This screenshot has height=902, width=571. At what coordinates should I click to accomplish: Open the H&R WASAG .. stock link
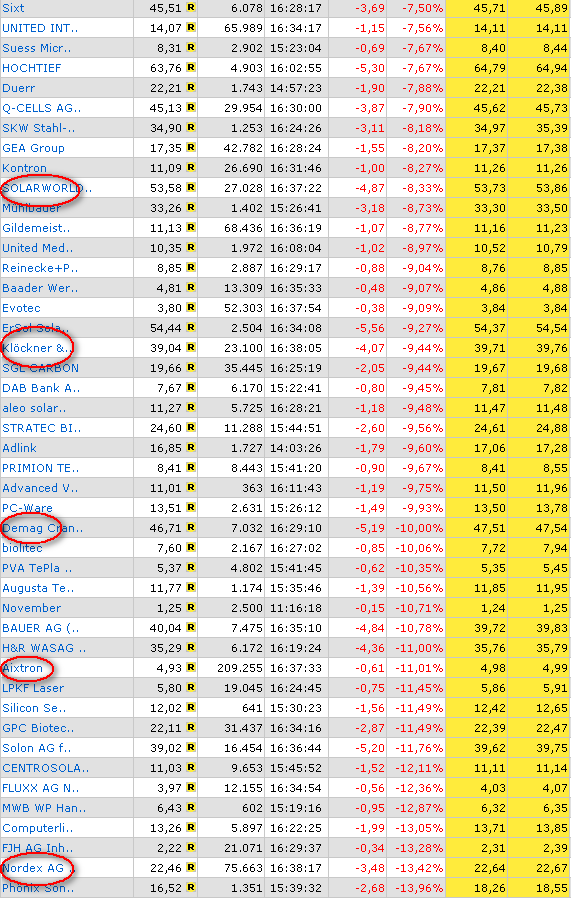click(x=44, y=648)
